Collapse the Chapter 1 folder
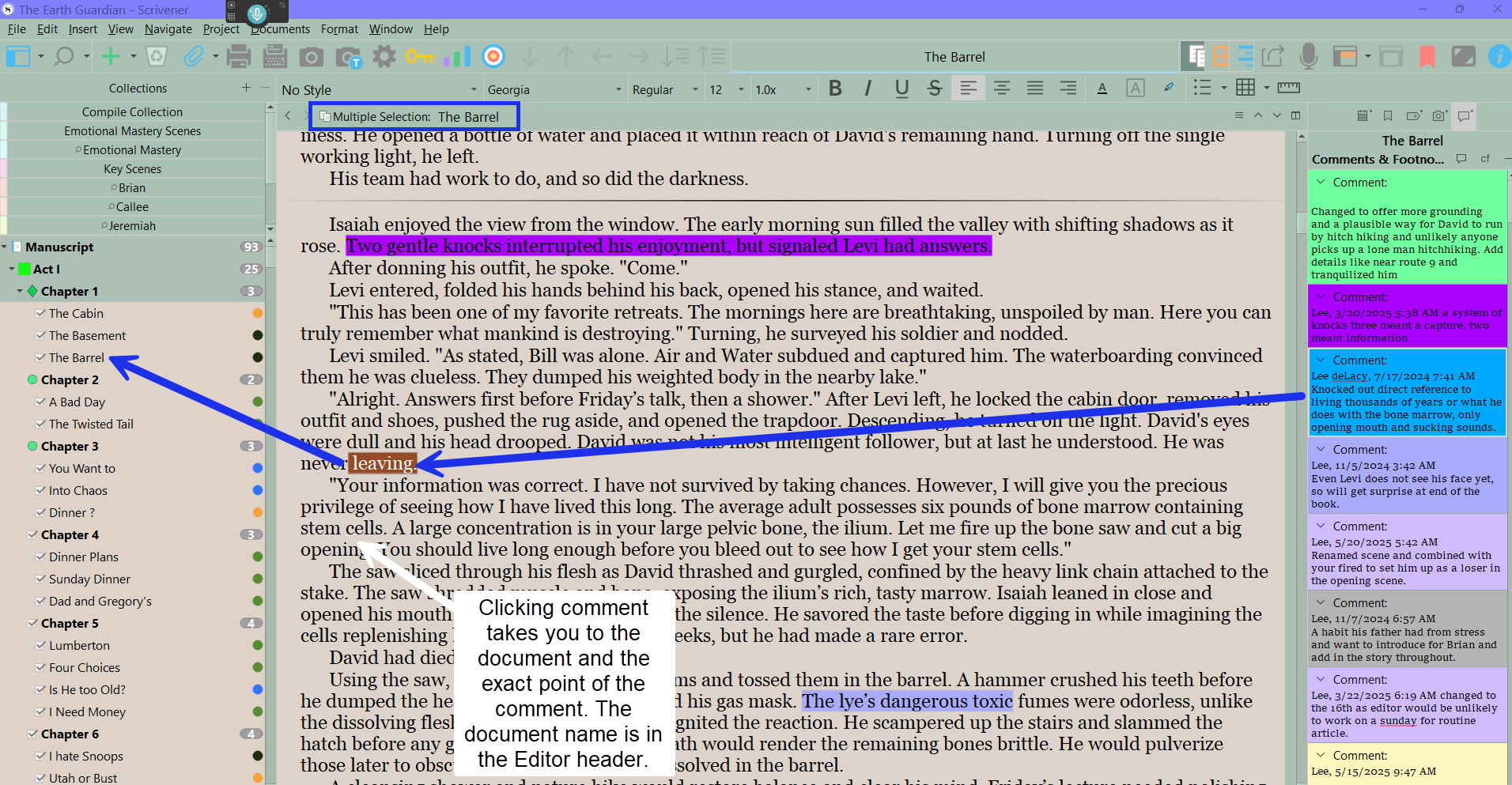 click(20, 291)
